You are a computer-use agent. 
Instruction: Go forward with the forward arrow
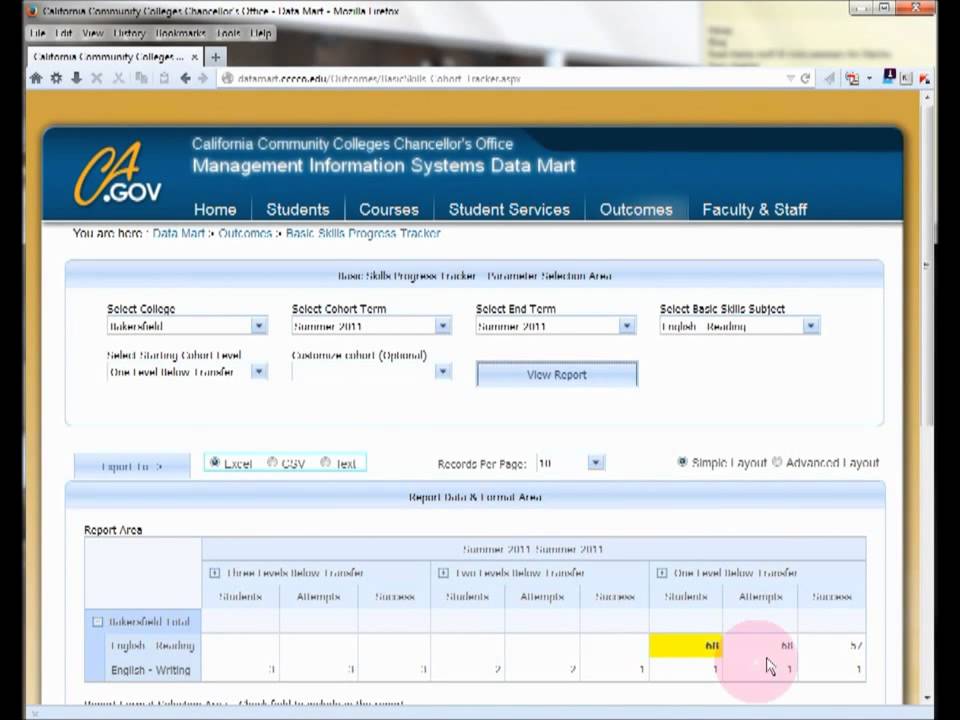point(203,78)
